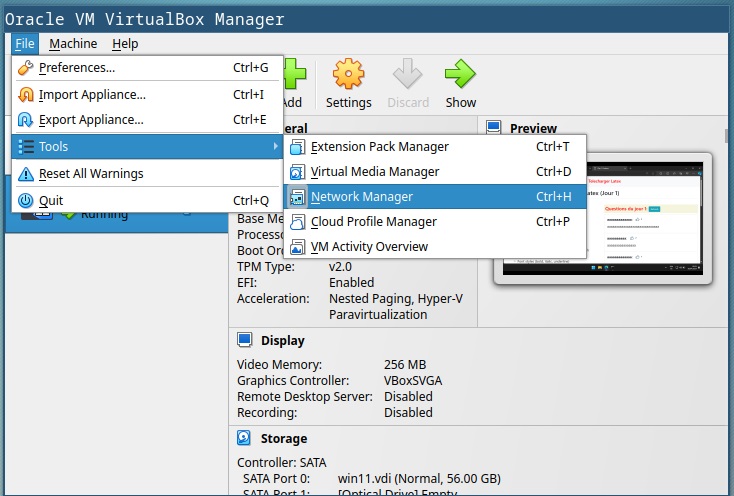Image resolution: width=734 pixels, height=496 pixels.
Task: Open the Help menu
Action: 125,44
